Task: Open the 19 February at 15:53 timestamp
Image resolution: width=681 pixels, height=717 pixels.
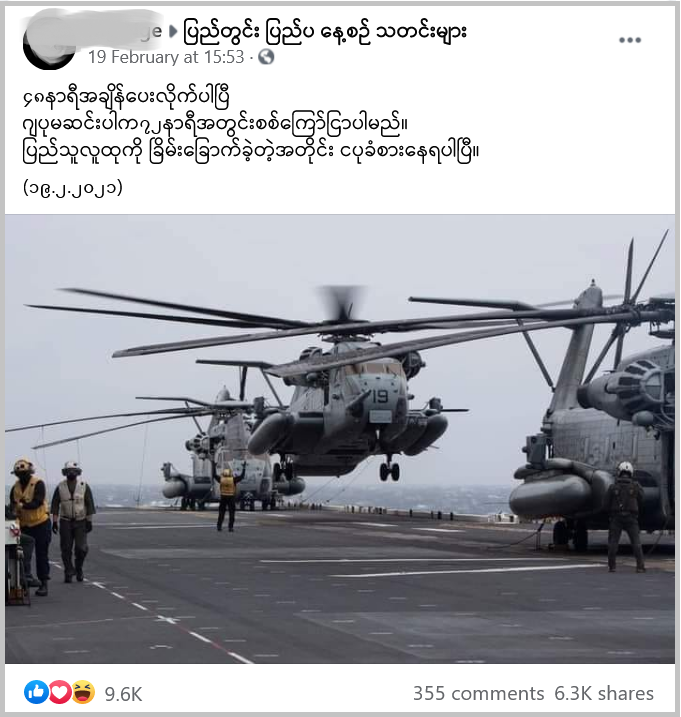Action: tap(166, 57)
